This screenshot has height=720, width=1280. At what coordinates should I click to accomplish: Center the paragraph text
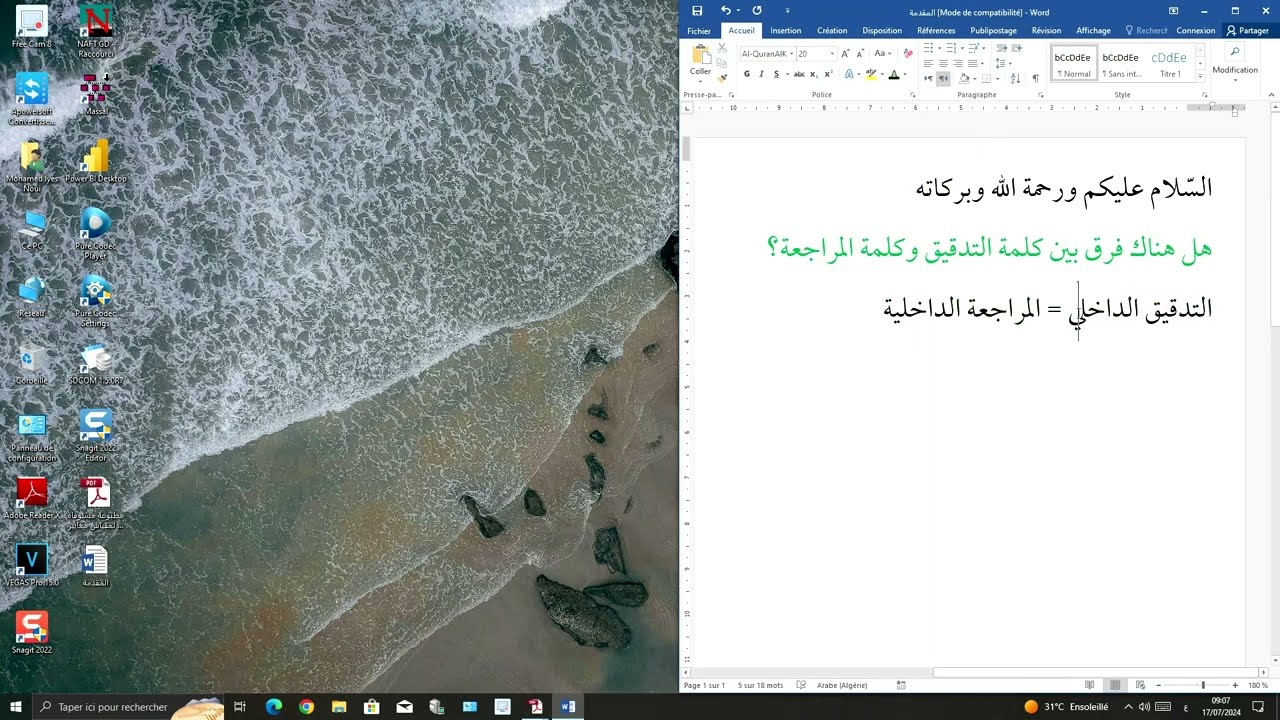point(943,63)
